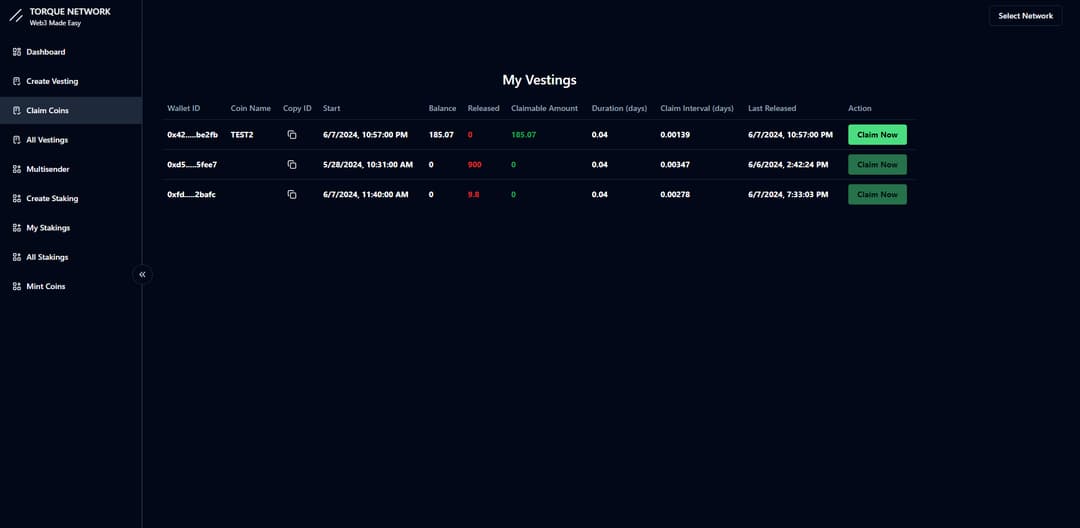Click the Multisender sidebar icon

(x=17, y=169)
